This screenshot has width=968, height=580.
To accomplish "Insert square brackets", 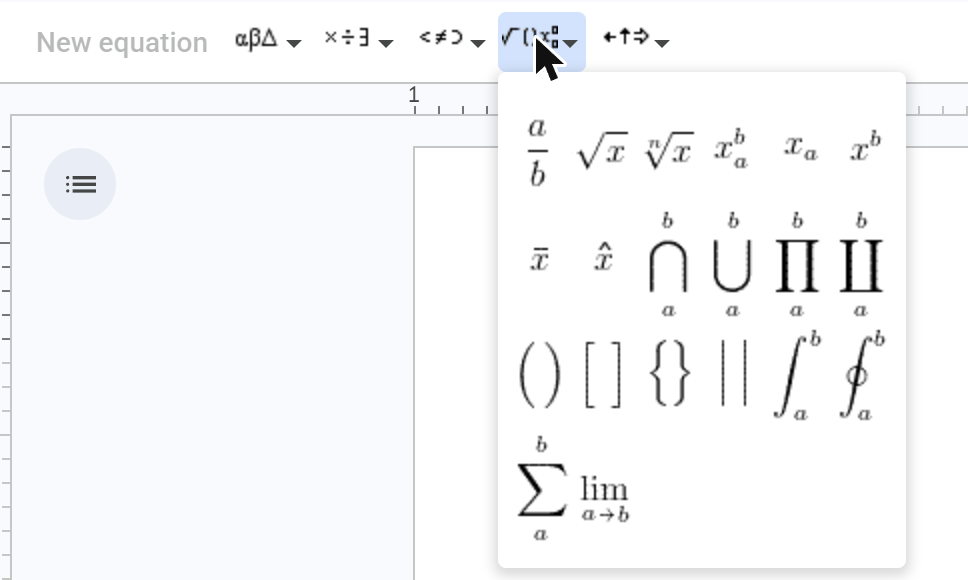I will tap(603, 375).
